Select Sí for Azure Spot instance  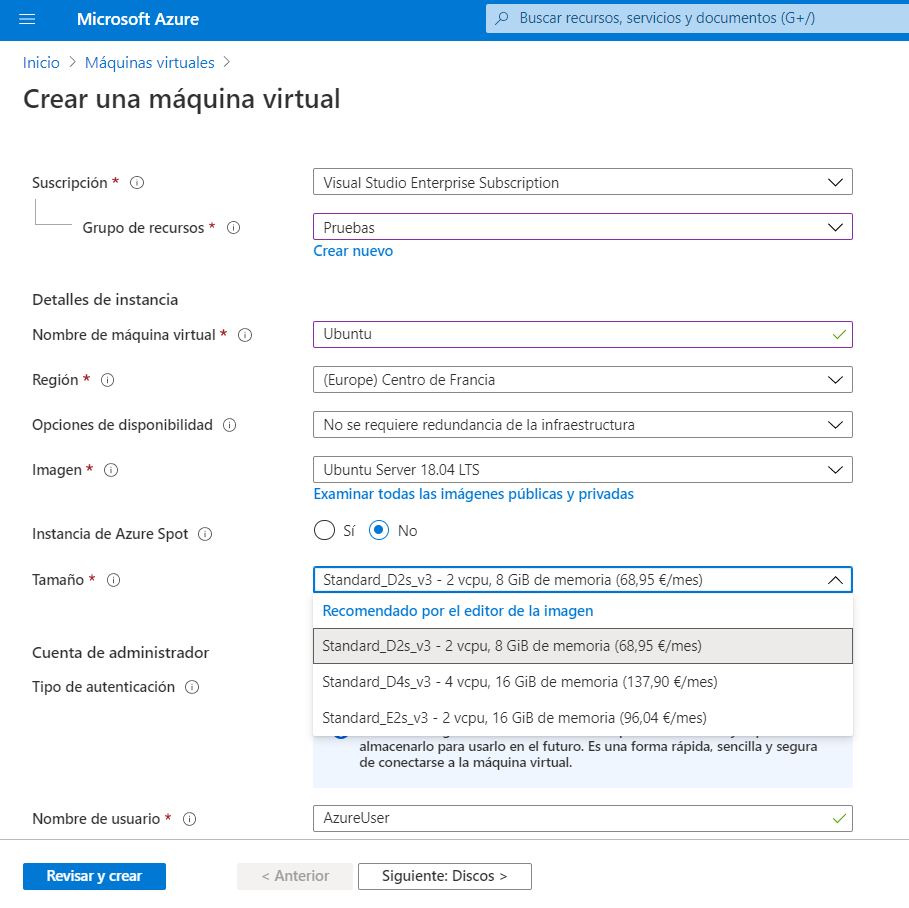point(324,530)
